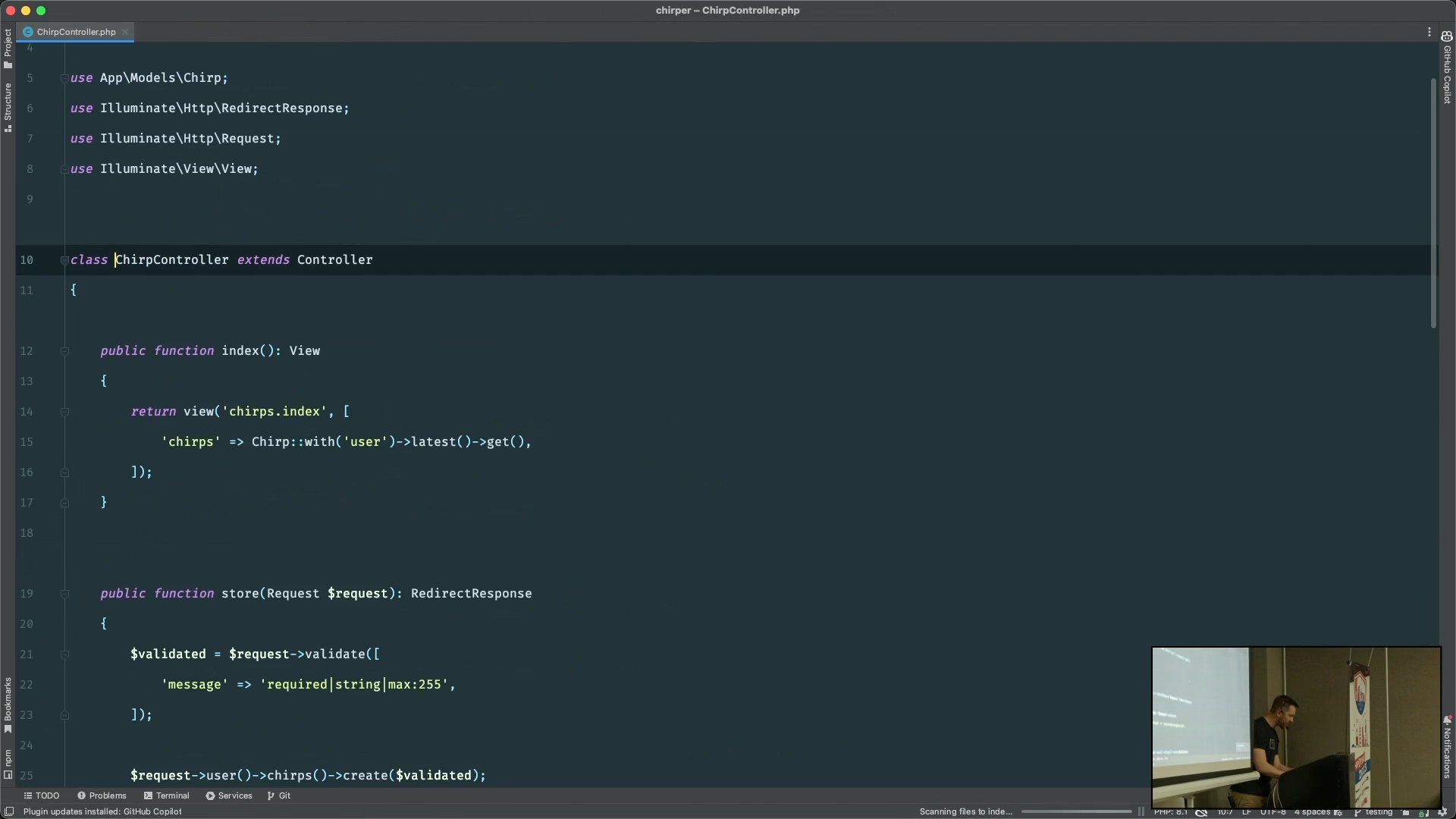Click the tool windows quick-access icon in status bar
Viewport: 1456px width, 819px height.
click(9, 811)
